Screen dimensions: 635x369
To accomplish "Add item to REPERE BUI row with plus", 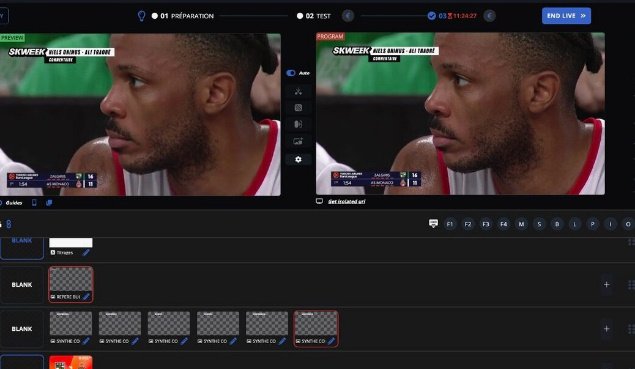I will point(606,285).
